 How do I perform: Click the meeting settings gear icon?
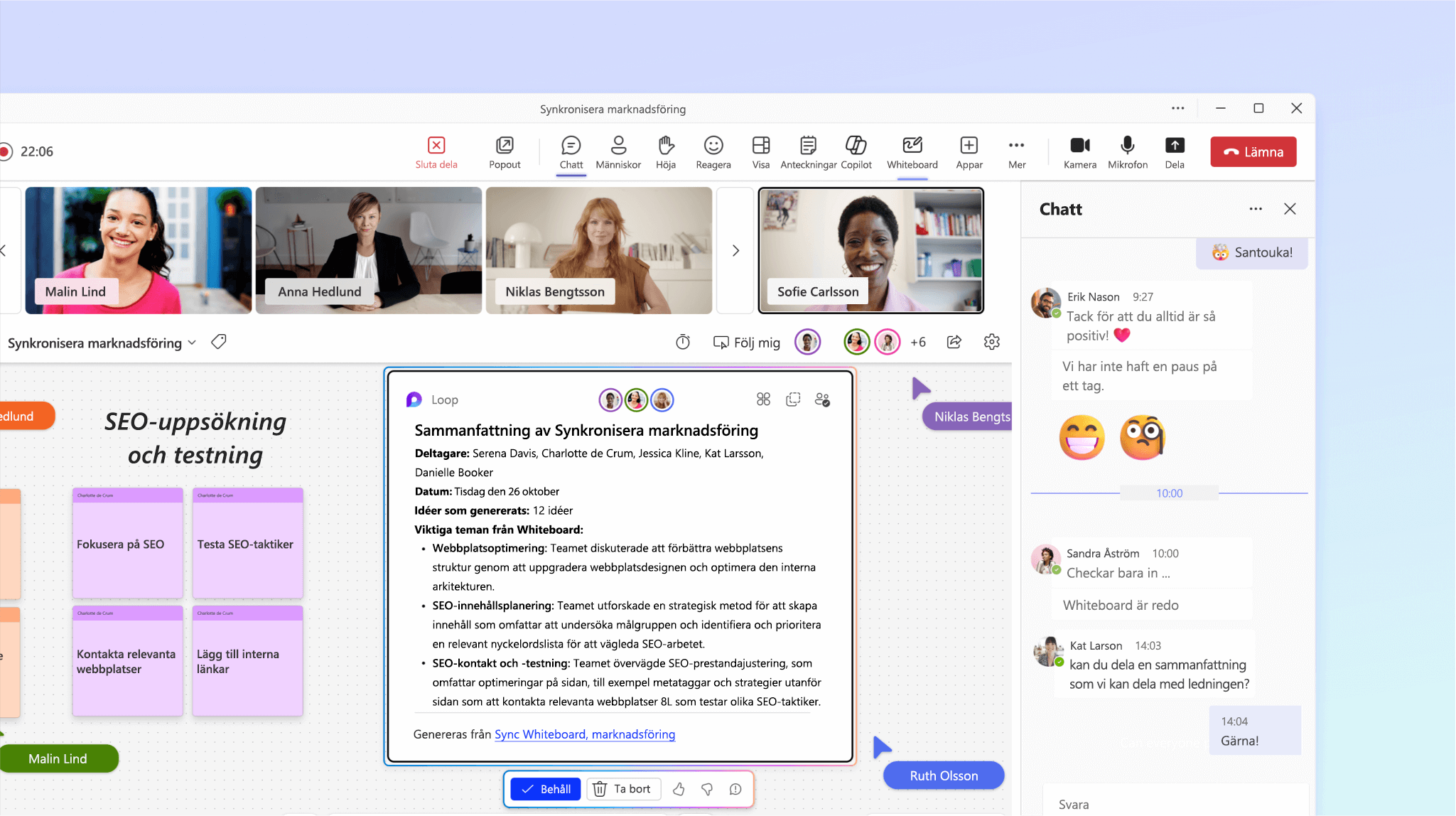point(992,340)
